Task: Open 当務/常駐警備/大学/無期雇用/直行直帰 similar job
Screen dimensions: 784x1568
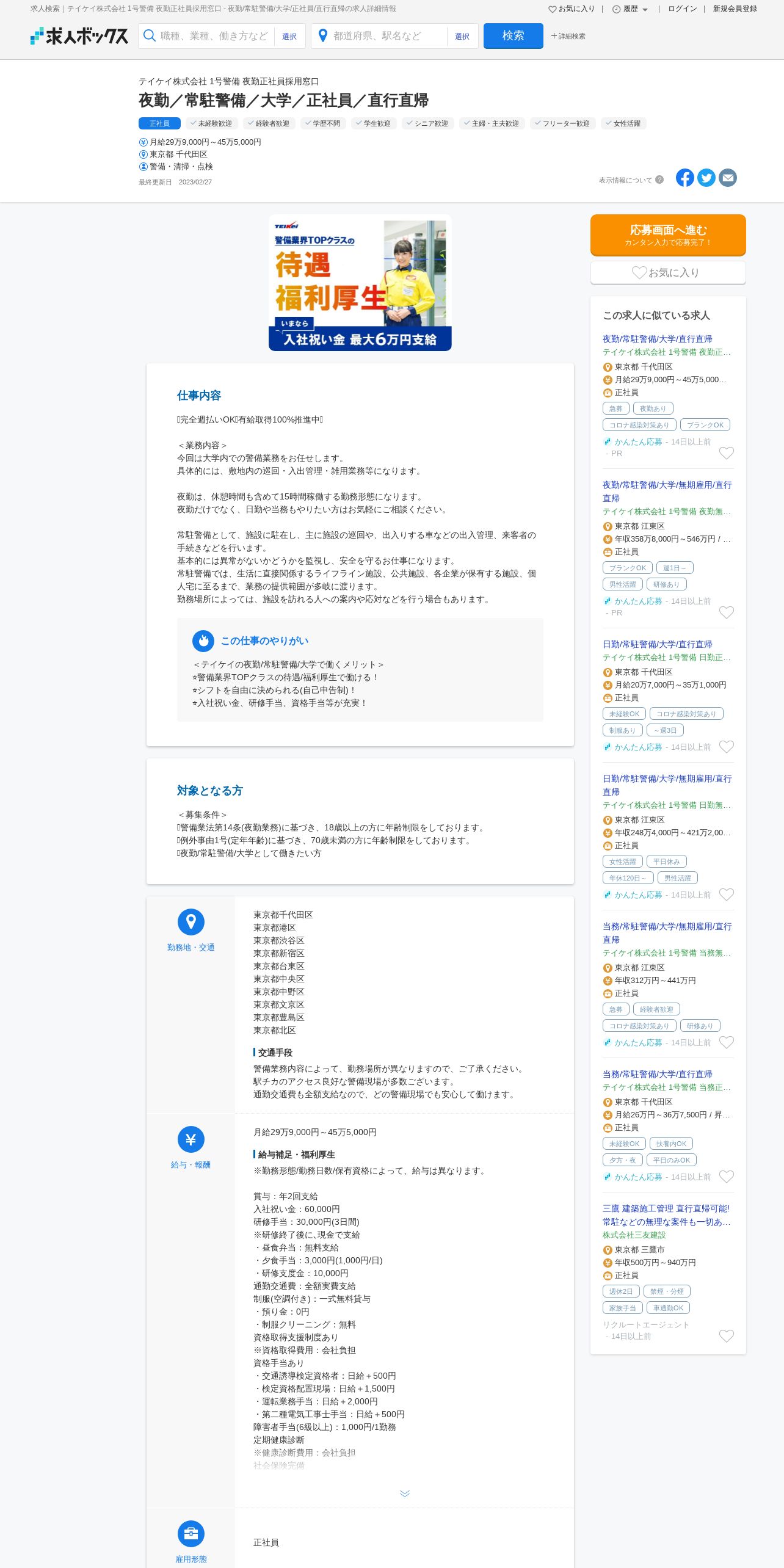Action: tap(667, 933)
